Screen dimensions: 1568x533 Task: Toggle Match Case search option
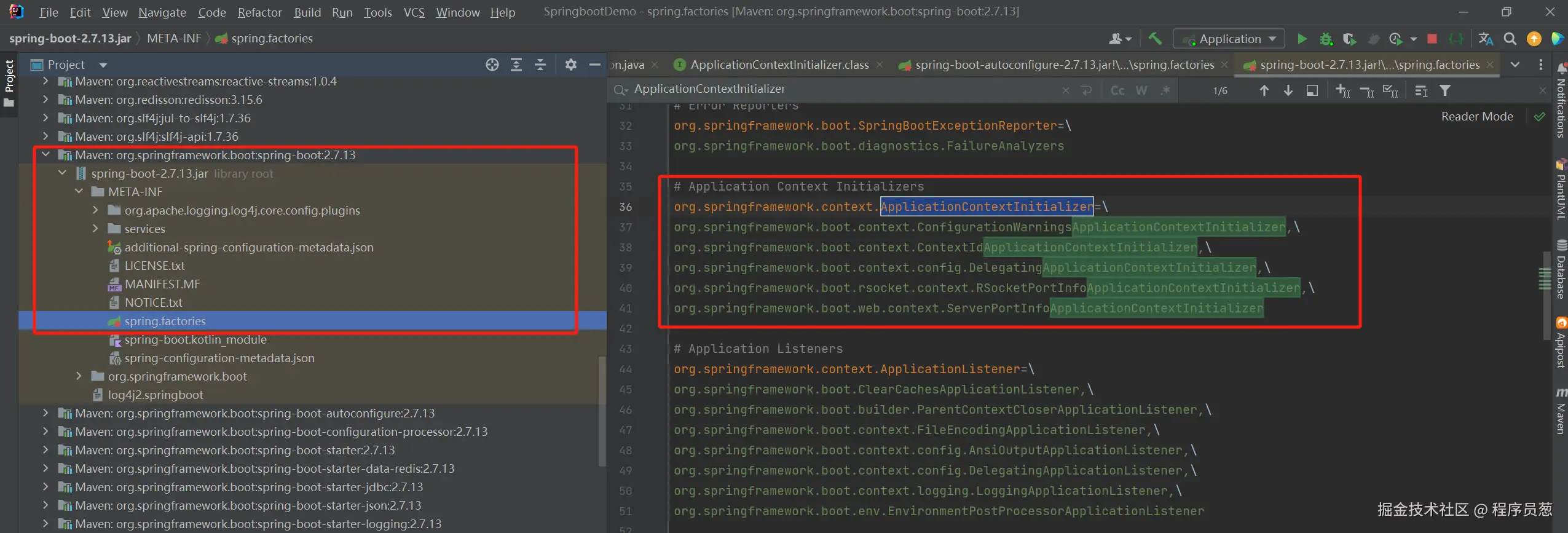[x=1117, y=90]
